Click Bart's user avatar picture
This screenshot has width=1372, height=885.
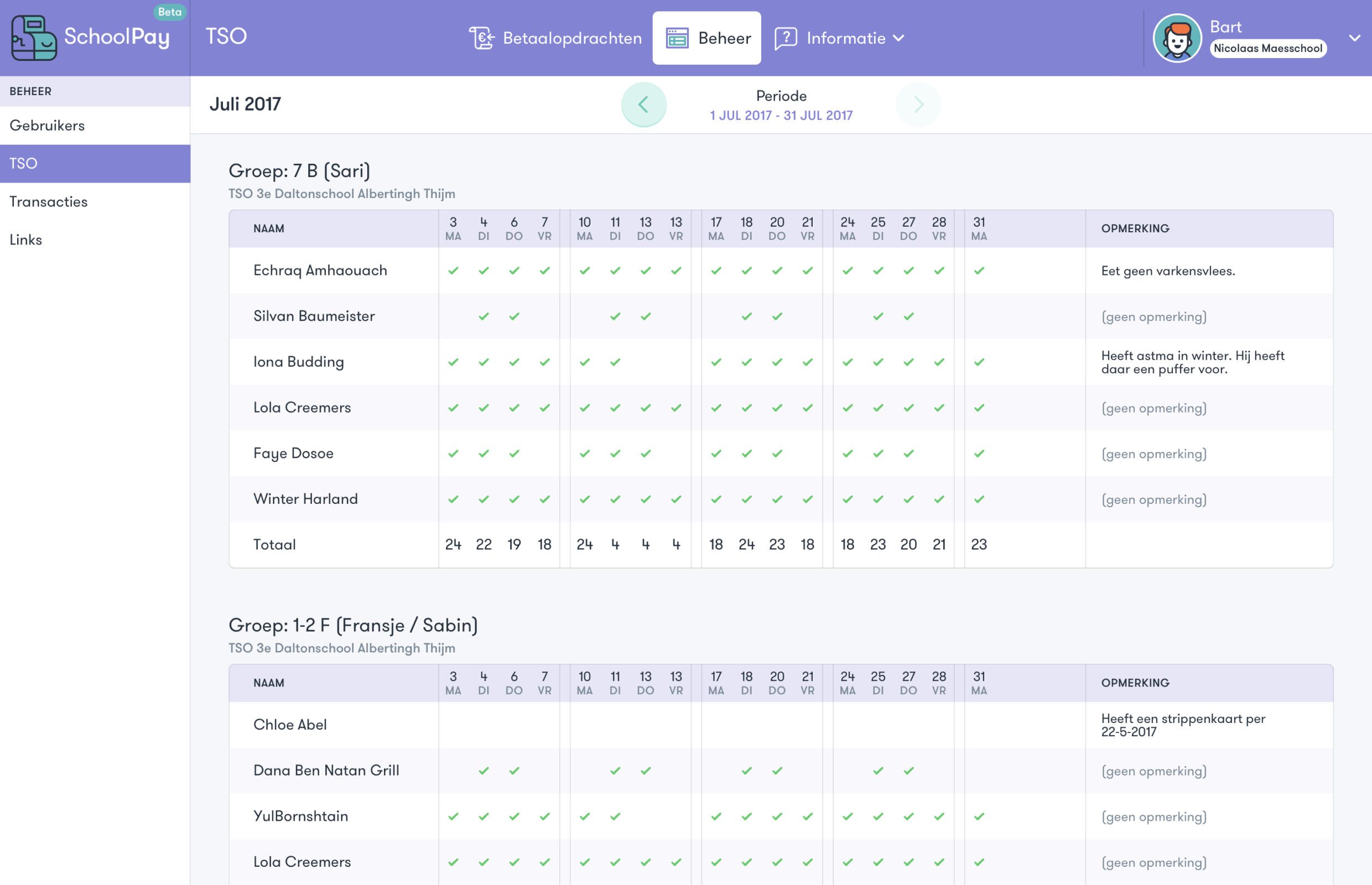(x=1177, y=38)
